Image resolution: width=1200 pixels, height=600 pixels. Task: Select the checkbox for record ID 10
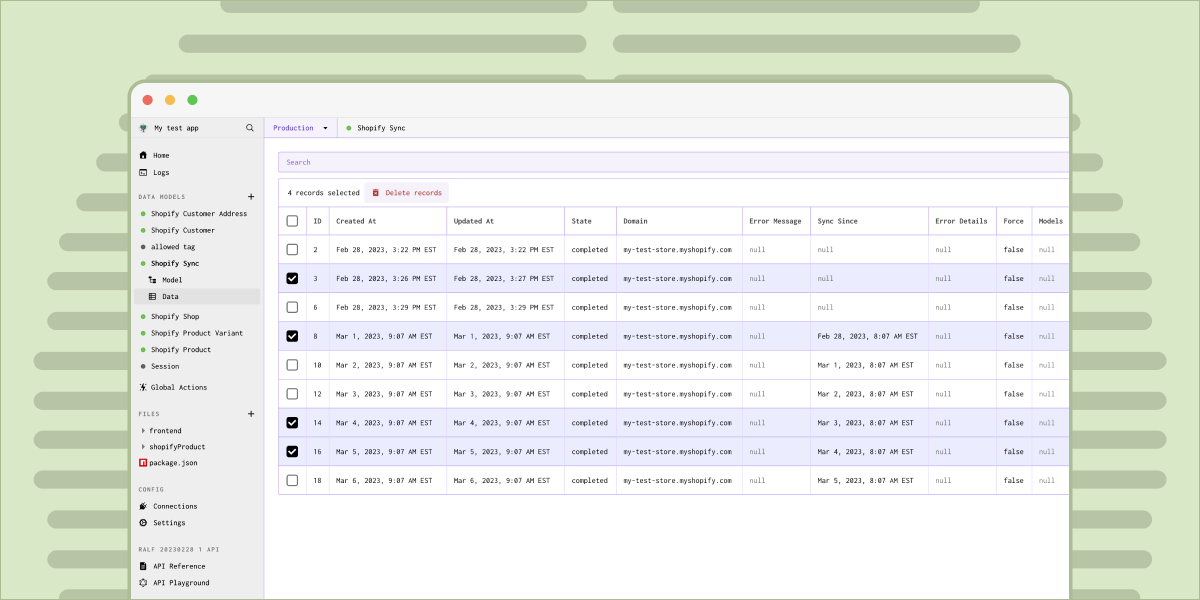(292, 365)
